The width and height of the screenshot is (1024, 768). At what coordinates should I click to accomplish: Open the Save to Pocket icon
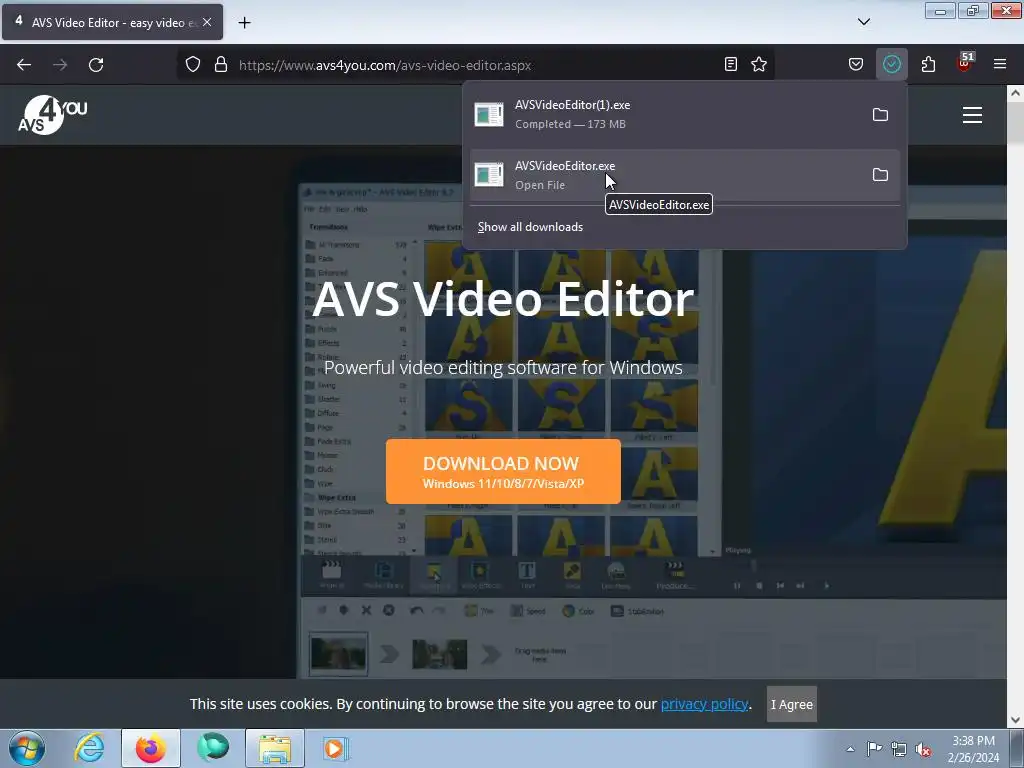[x=856, y=65]
